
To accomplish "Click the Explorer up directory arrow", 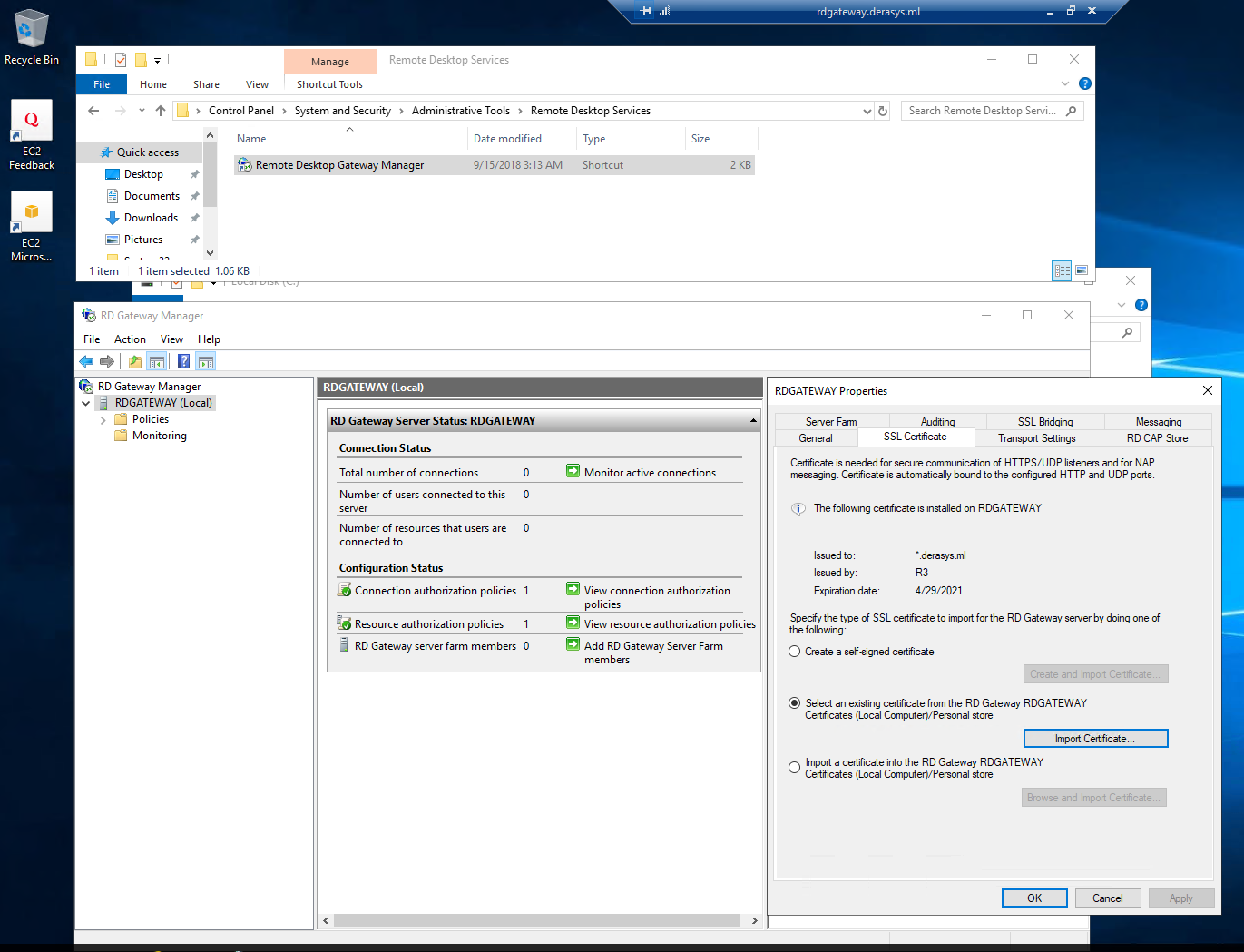I will [x=161, y=111].
